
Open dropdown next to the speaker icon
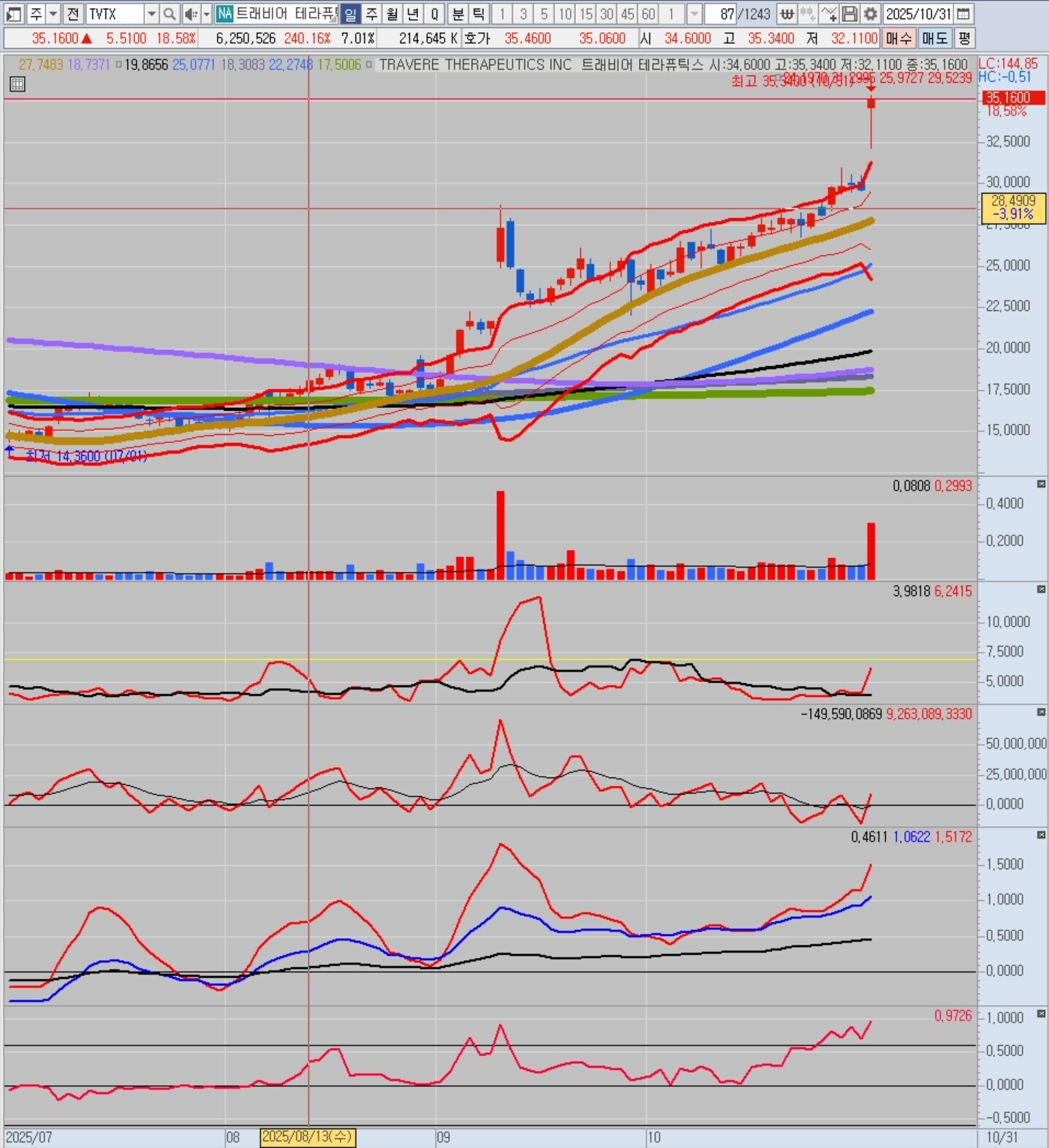tap(206, 14)
